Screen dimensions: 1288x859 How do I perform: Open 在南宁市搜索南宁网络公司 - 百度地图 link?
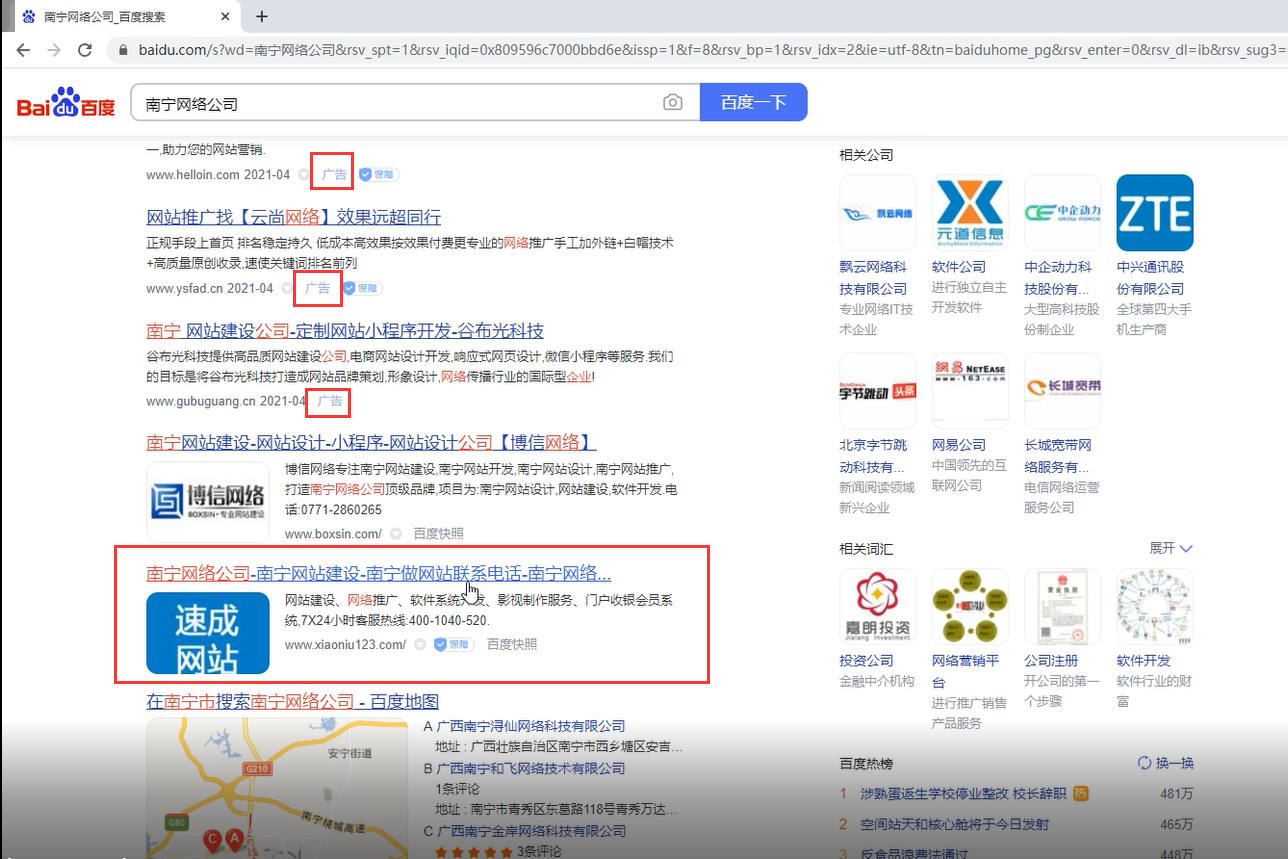click(292, 701)
